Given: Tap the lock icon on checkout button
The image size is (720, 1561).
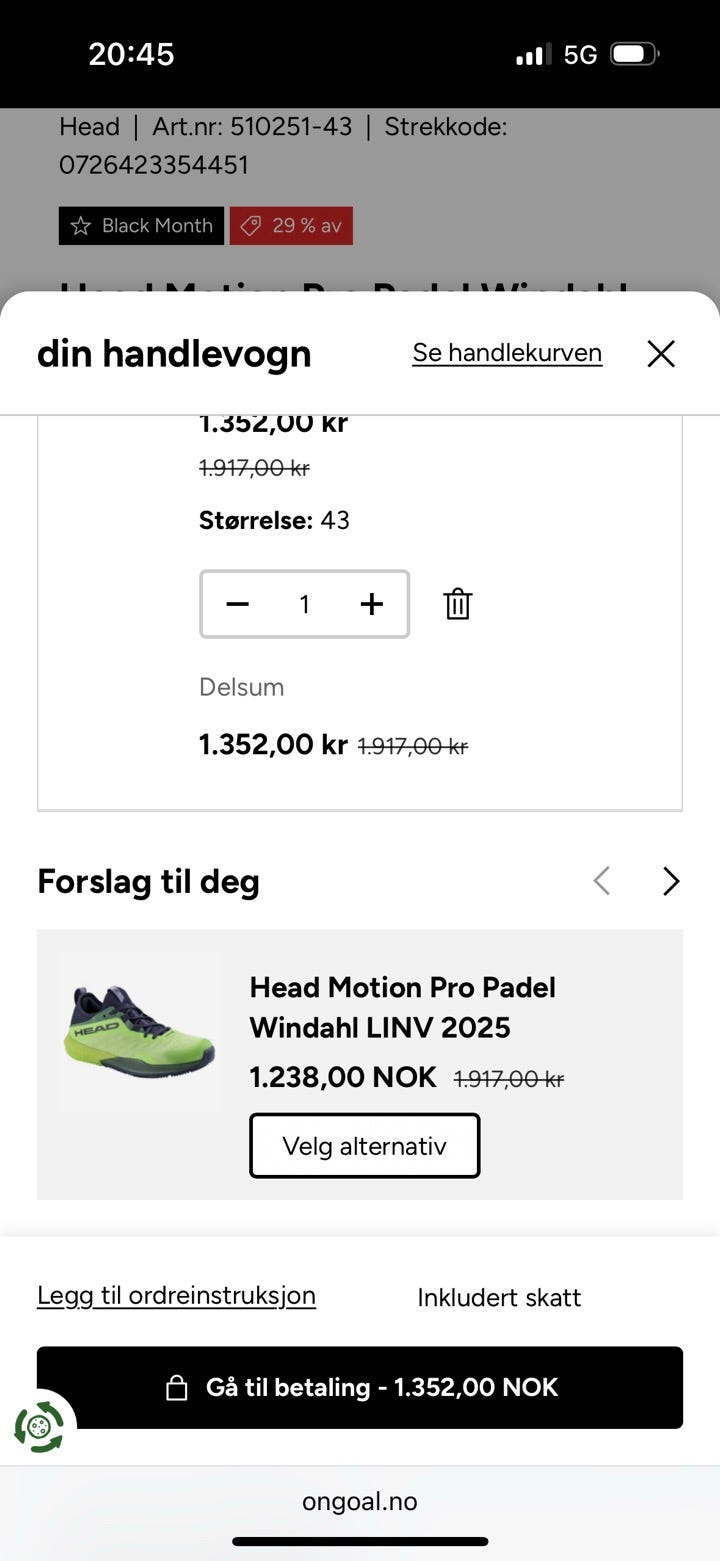Looking at the screenshot, I should pyautogui.click(x=177, y=1388).
